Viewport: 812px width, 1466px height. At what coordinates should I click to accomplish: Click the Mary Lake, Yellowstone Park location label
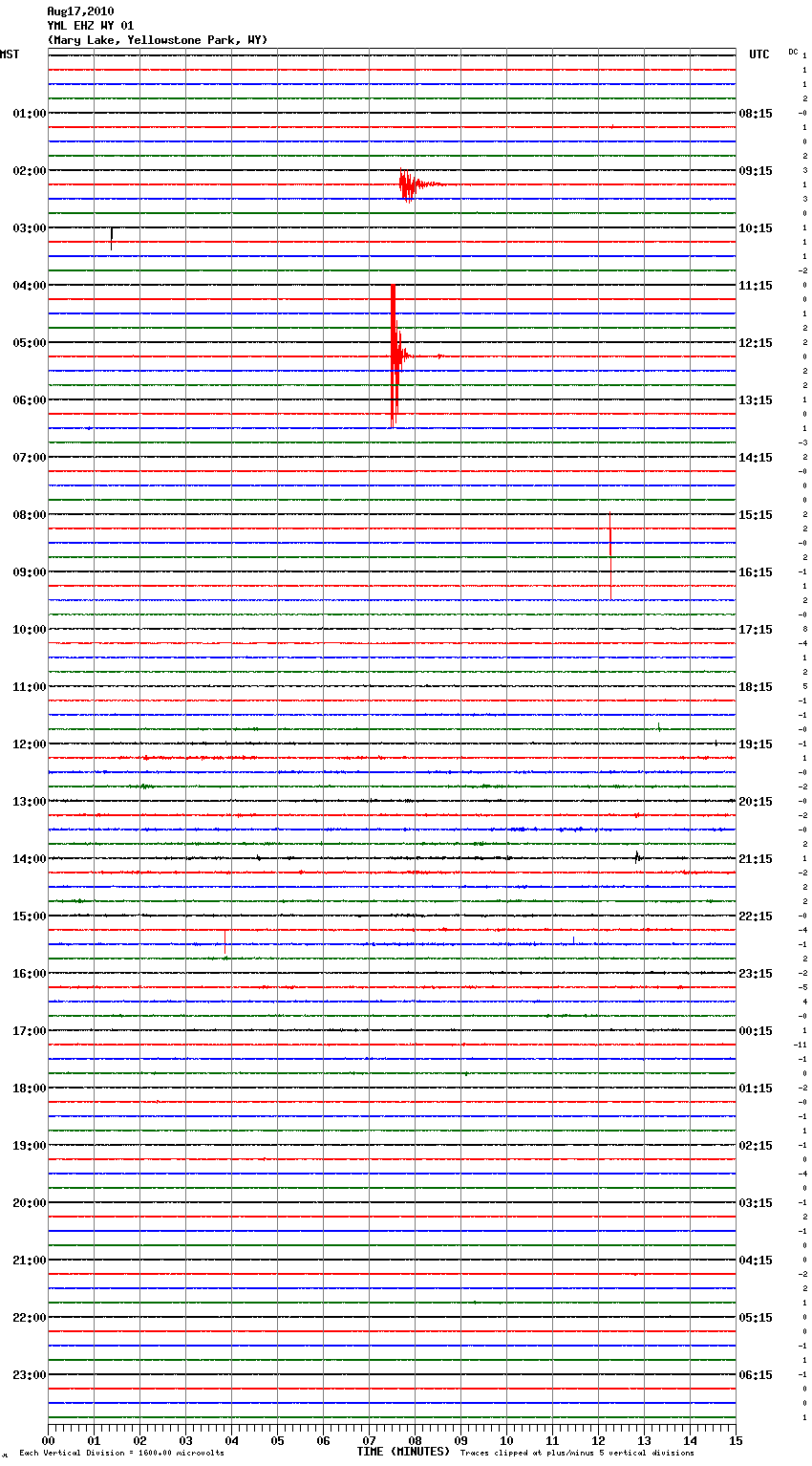tap(158, 40)
